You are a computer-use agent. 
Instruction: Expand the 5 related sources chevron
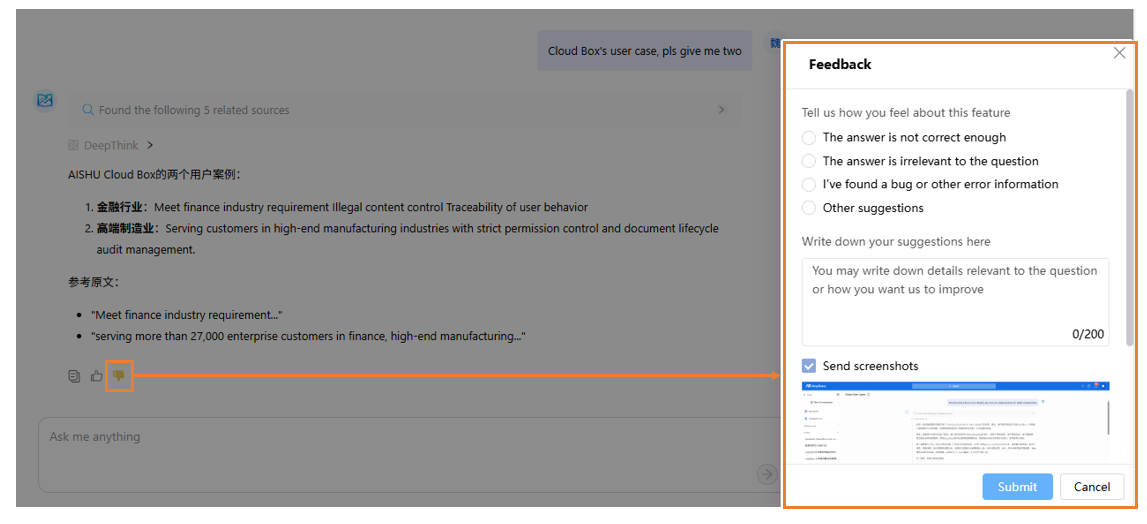click(722, 110)
